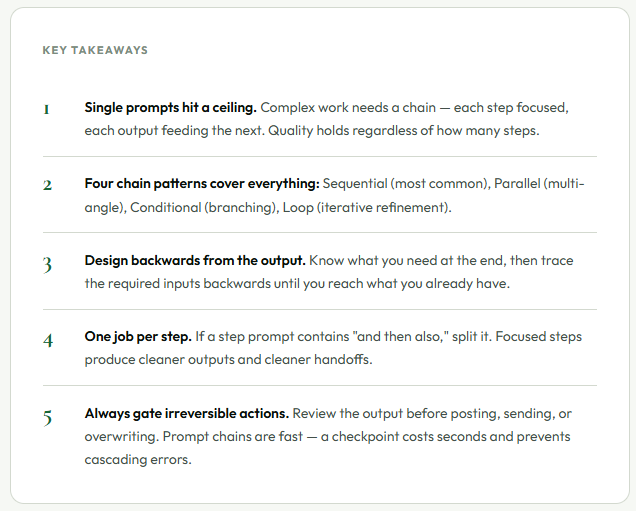Click 'Single prompts hit a ceiling' bold text
This screenshot has width=636, height=511.
point(170,107)
